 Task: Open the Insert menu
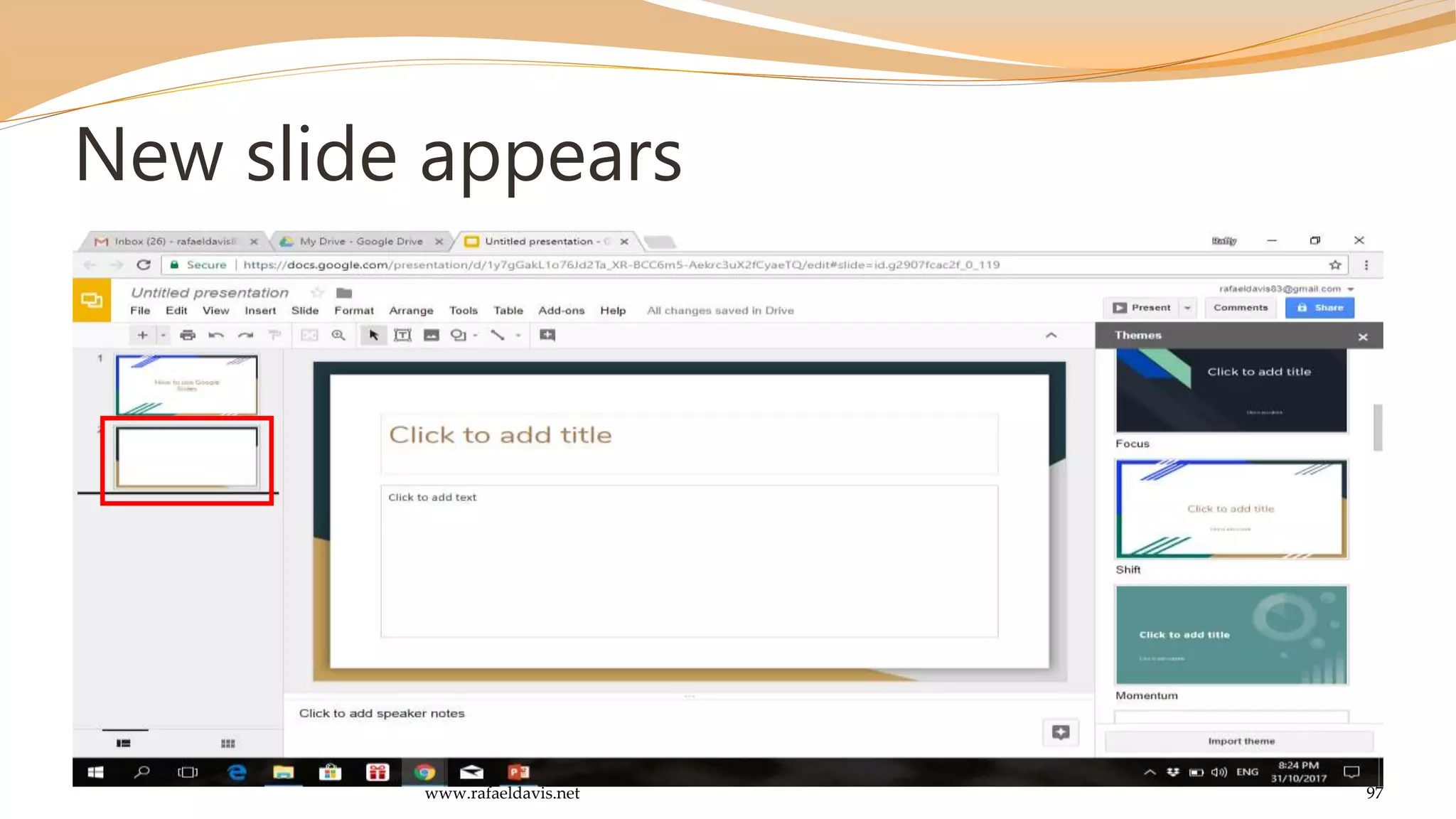[x=260, y=311]
